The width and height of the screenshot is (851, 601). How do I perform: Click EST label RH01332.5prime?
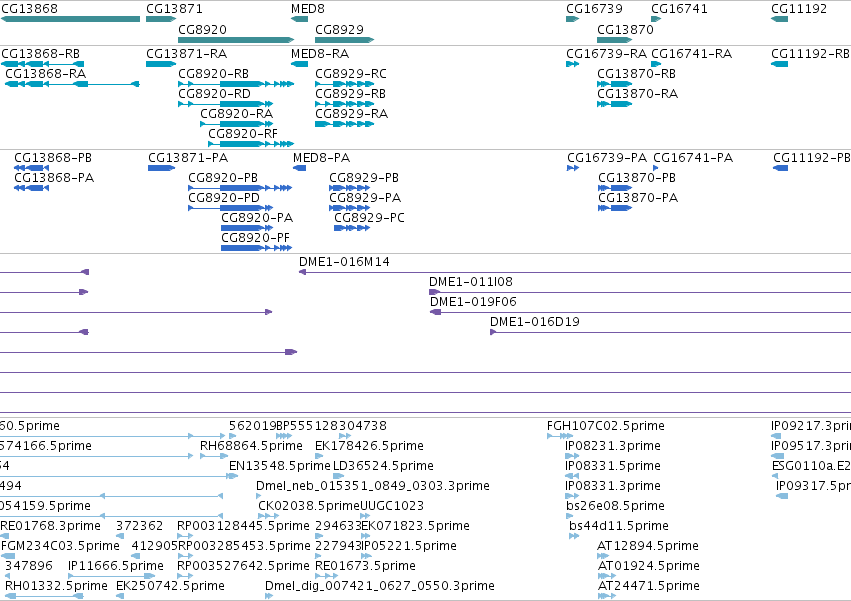pyautogui.click(x=56, y=586)
